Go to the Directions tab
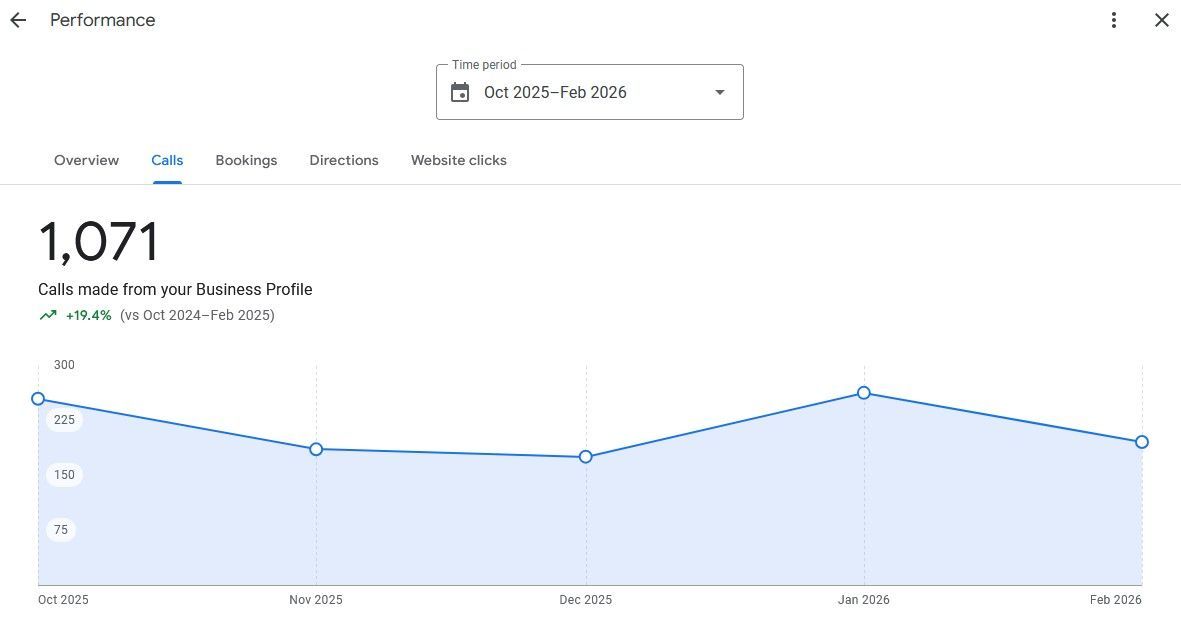This screenshot has height=620, width=1181. [344, 160]
